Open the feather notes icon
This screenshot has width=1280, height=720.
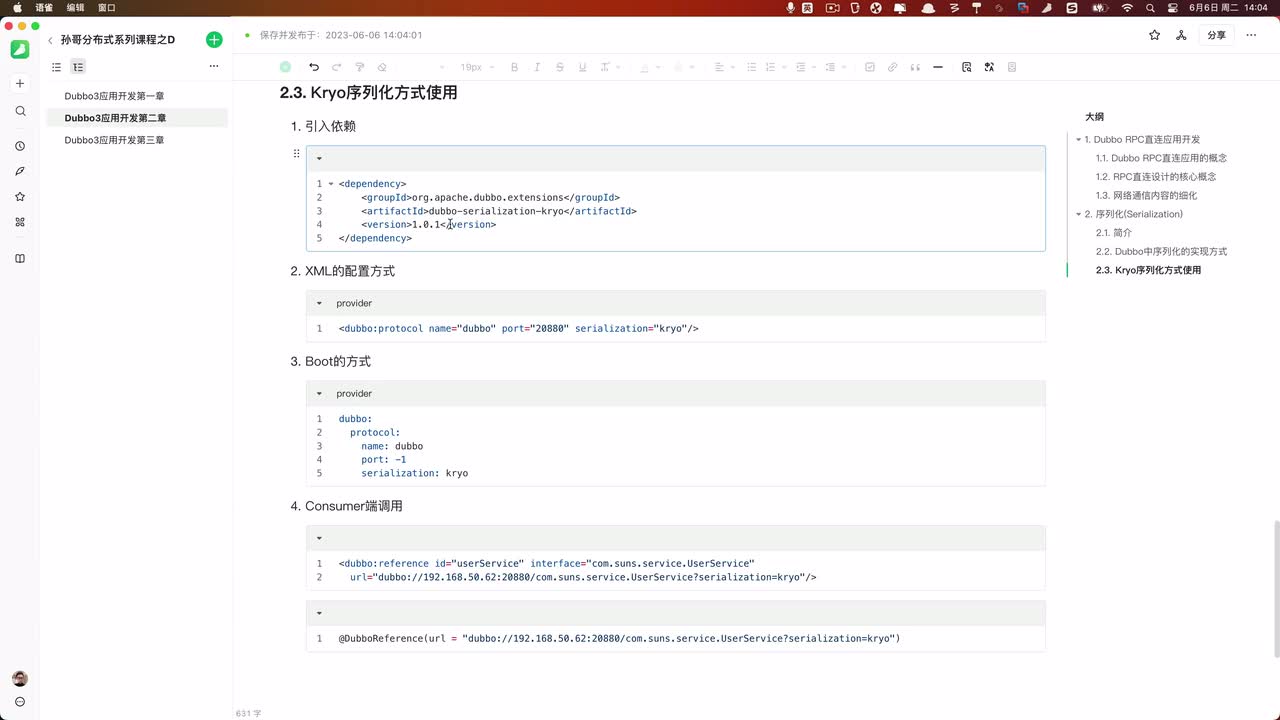tap(20, 171)
